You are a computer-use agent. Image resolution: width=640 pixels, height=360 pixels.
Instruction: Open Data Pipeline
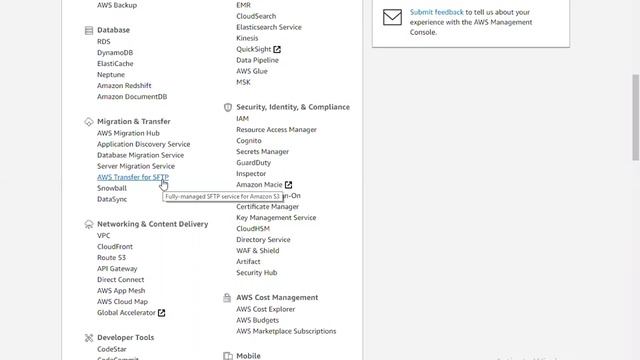tap(257, 60)
